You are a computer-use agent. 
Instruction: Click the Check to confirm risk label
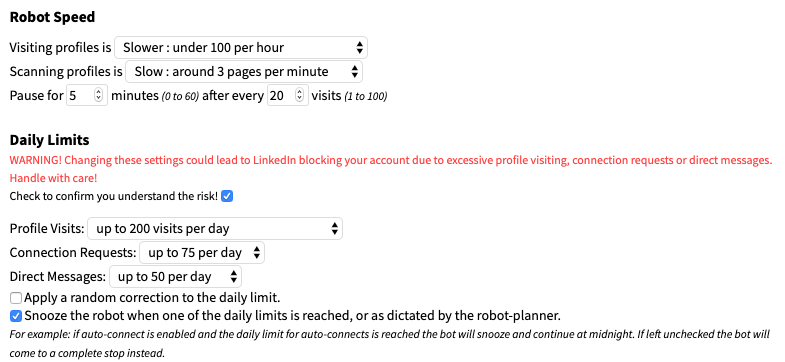click(x=114, y=196)
